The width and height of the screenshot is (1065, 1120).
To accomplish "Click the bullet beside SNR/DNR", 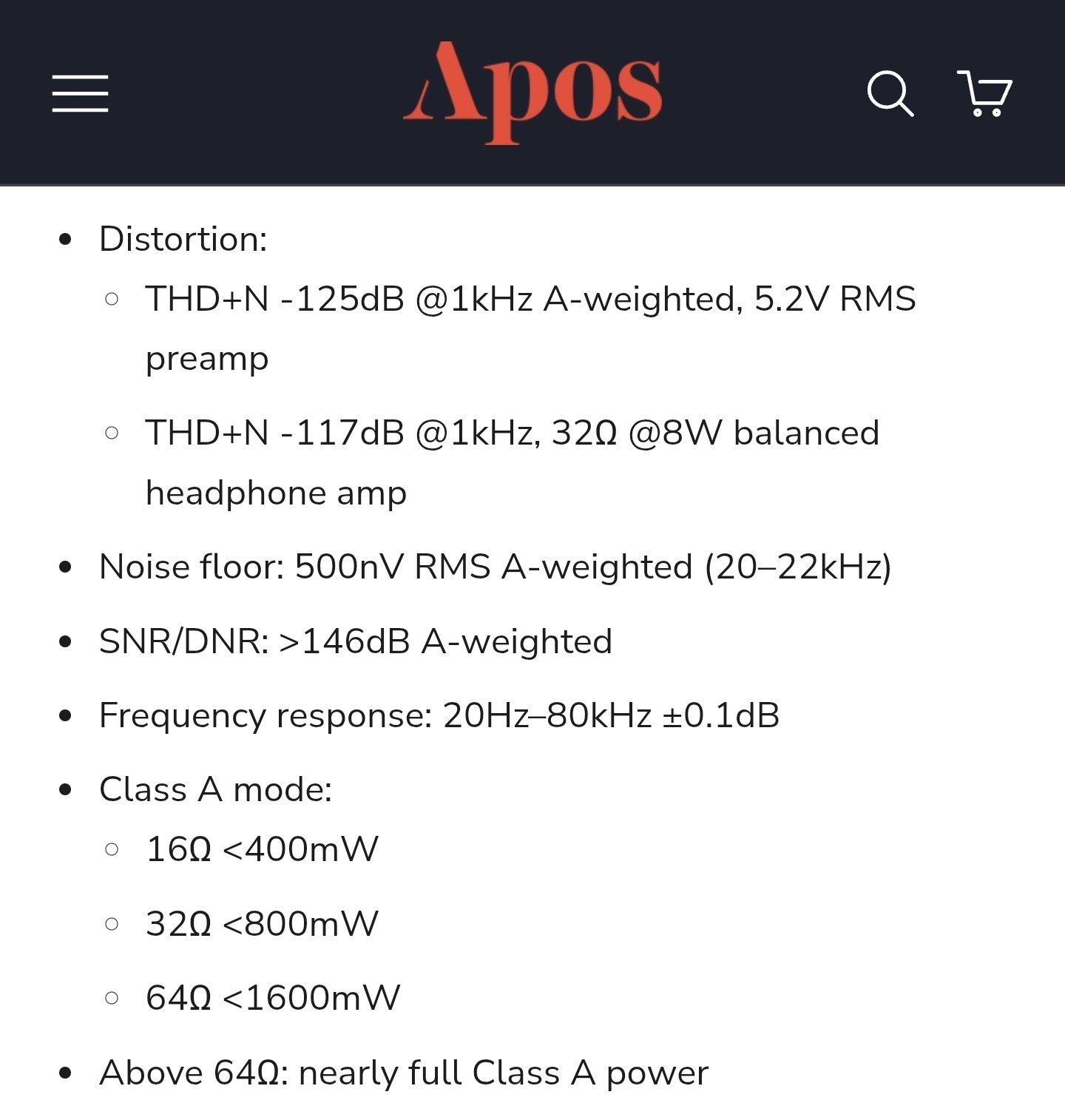I will (x=66, y=642).
